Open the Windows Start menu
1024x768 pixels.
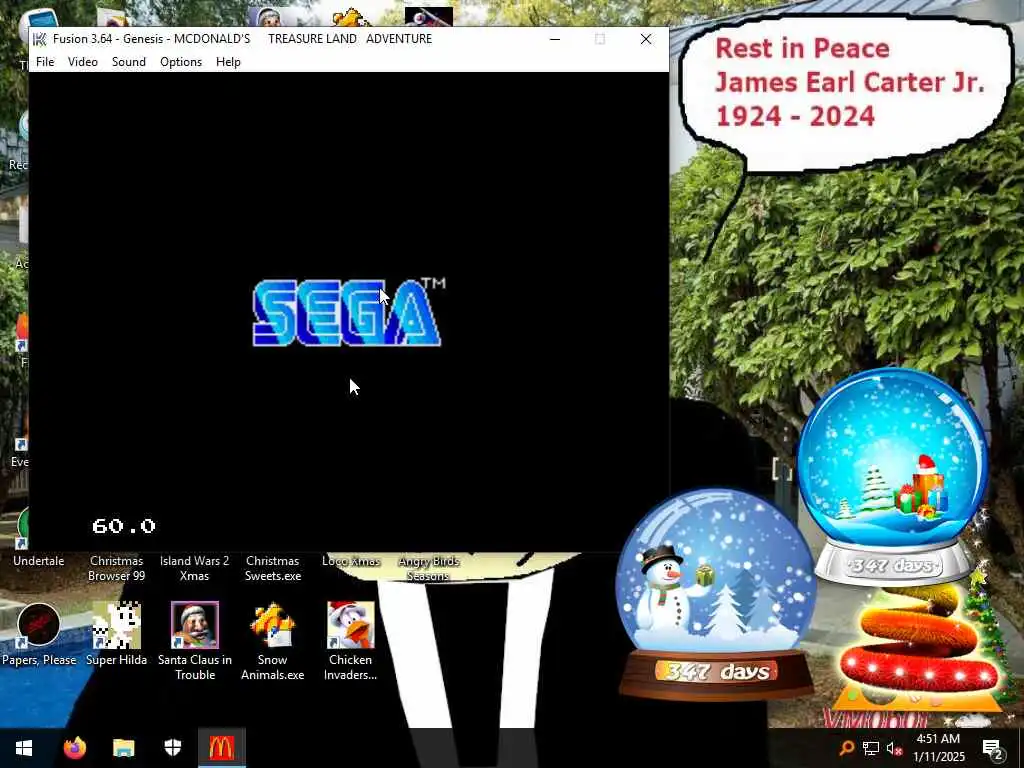(24, 748)
